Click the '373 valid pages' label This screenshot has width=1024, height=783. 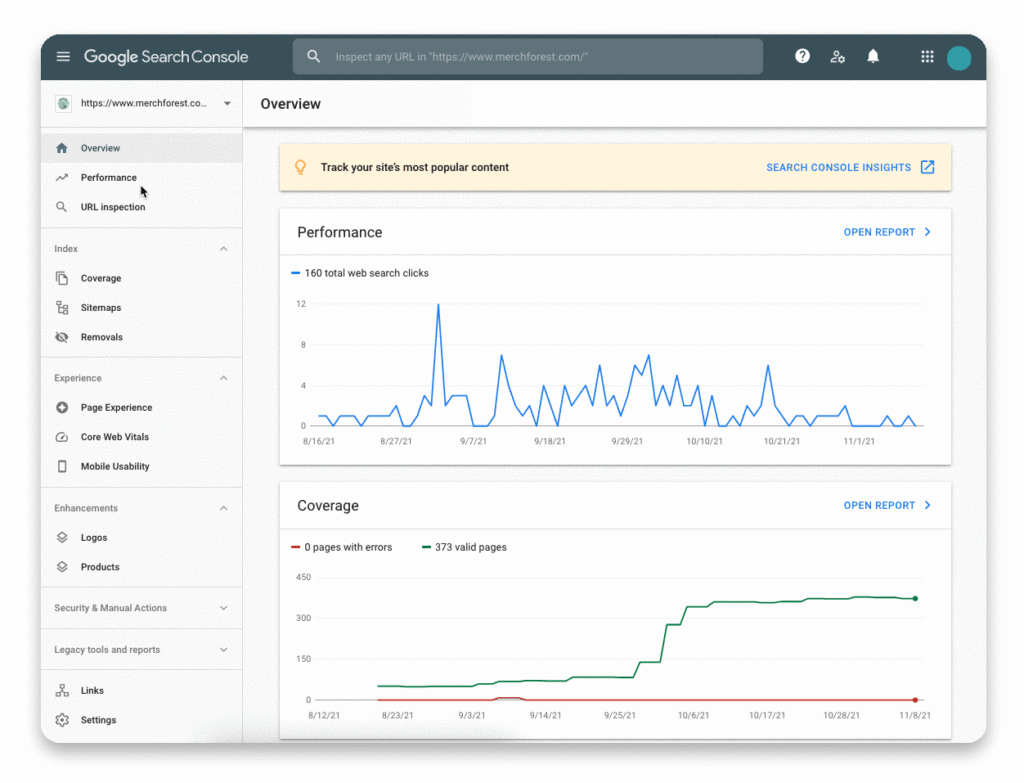pyautogui.click(x=471, y=547)
